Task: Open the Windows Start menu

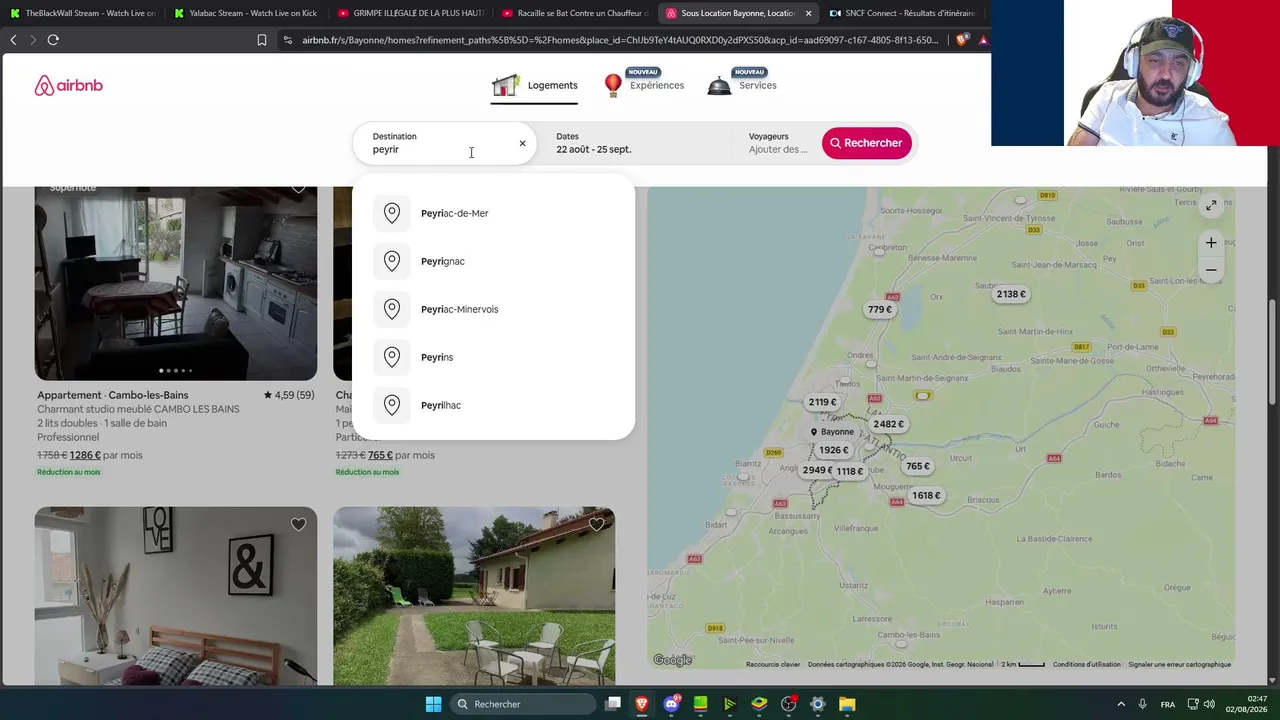Action: click(x=433, y=704)
